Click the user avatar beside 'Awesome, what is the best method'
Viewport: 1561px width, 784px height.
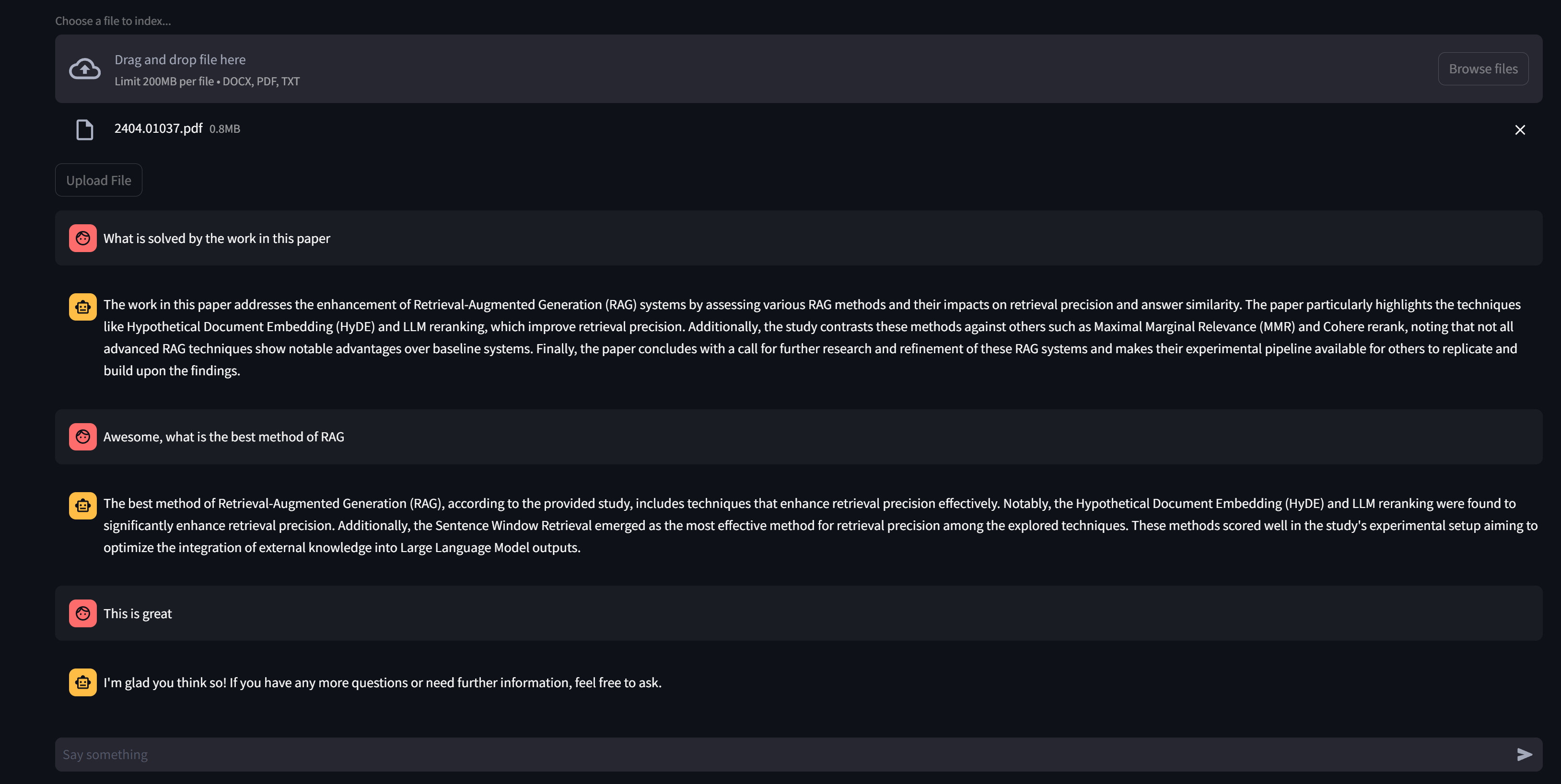pyautogui.click(x=83, y=437)
